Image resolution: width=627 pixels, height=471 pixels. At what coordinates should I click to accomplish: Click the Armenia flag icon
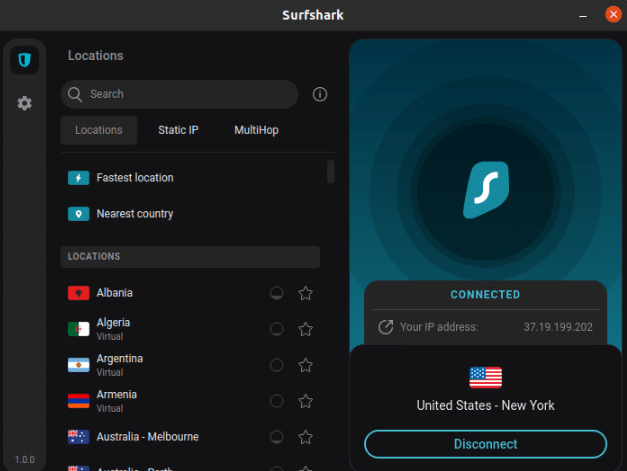(78, 401)
